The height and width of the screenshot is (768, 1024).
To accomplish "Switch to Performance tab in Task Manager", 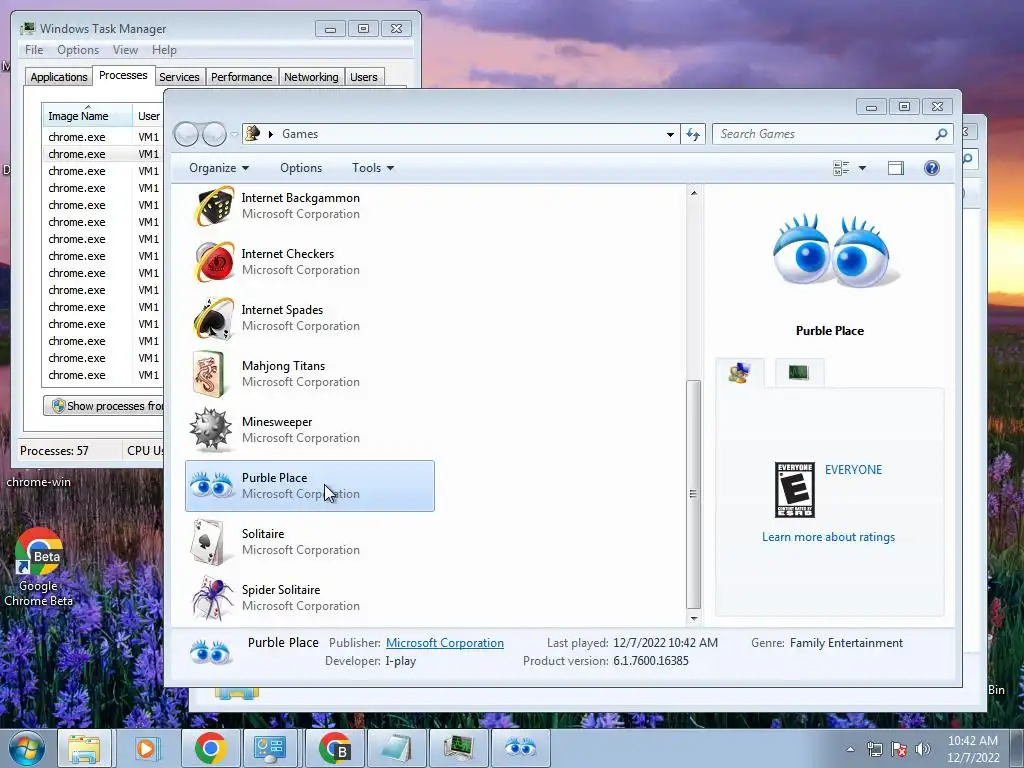I will [x=241, y=77].
